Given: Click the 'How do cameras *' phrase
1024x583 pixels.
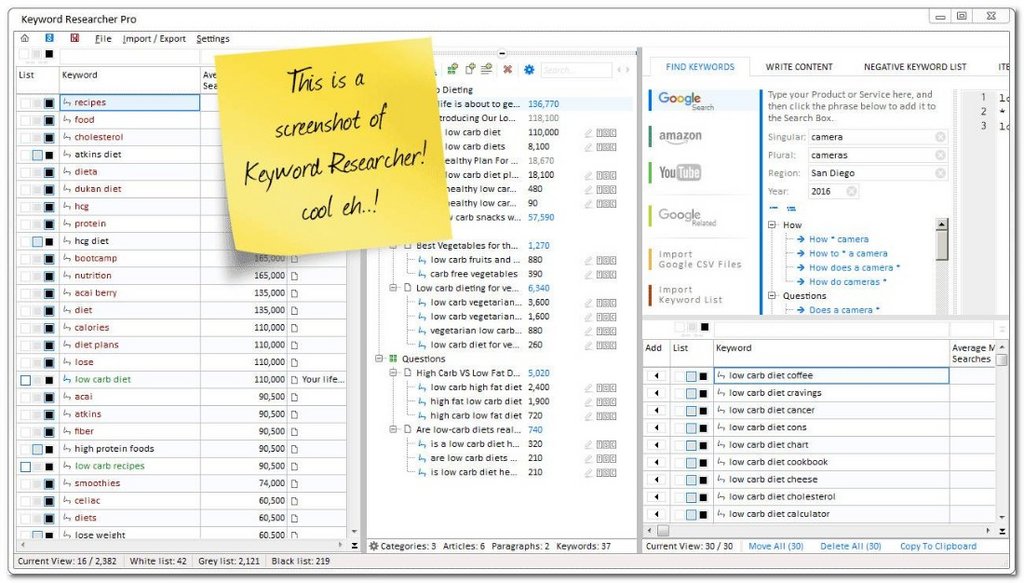Looking at the screenshot, I should (848, 282).
